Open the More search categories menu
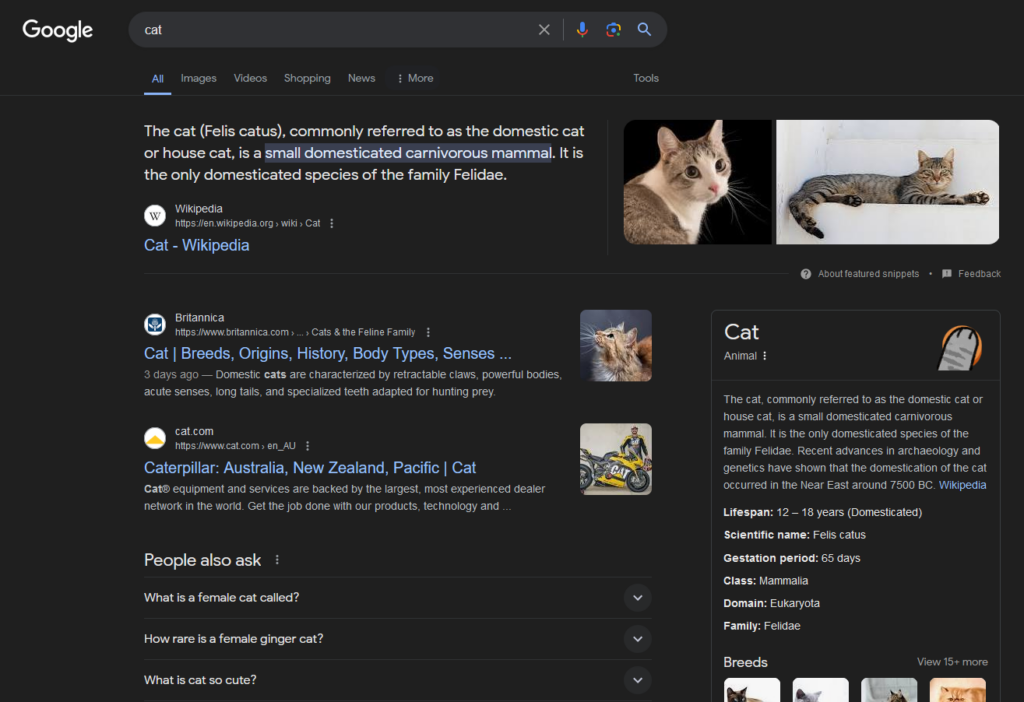 click(x=415, y=78)
